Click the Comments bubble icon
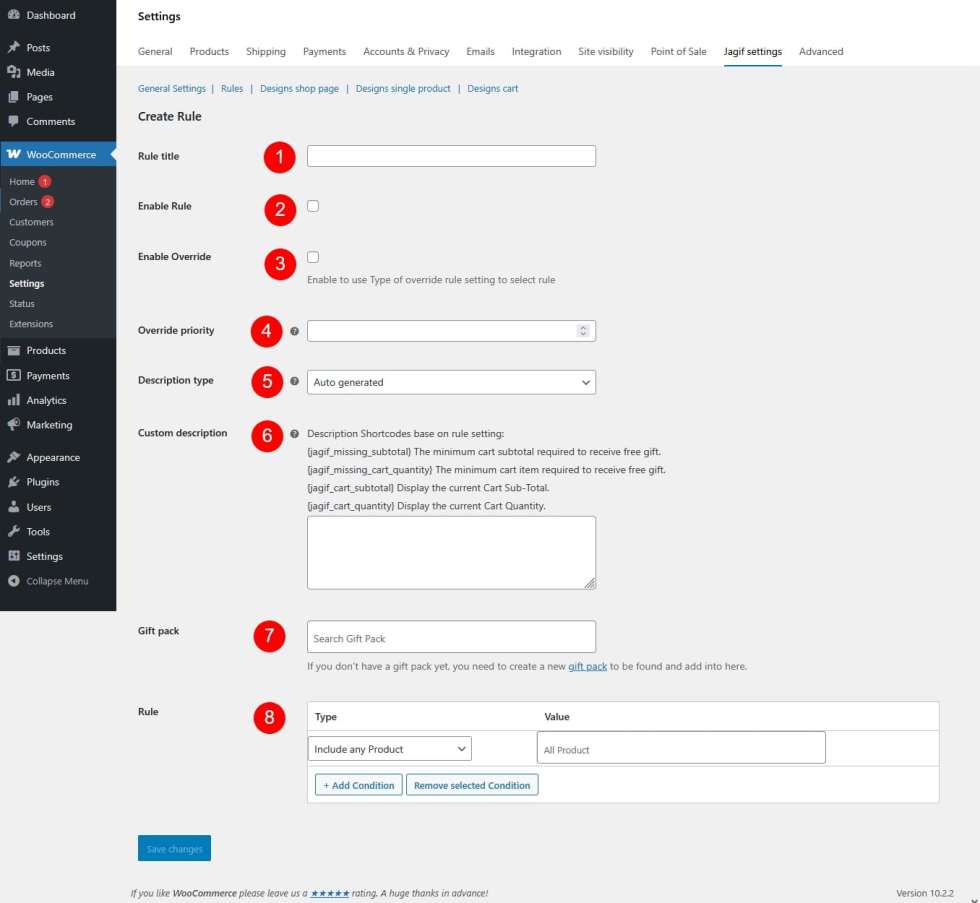This screenshot has width=980, height=903. pyautogui.click(x=13, y=121)
